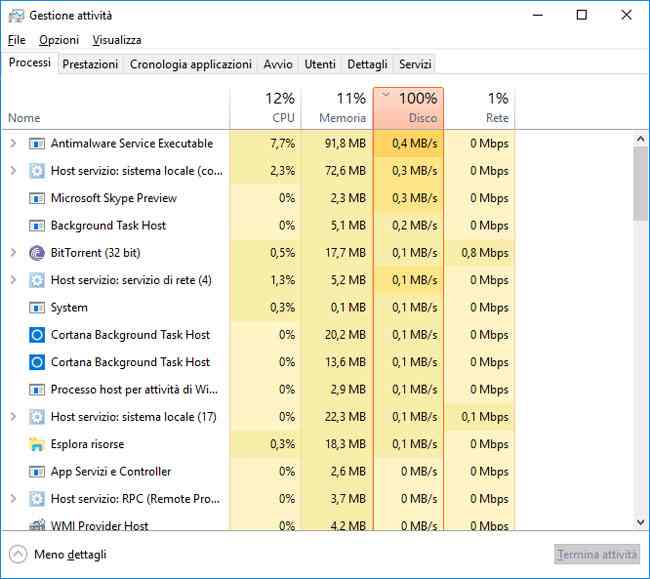Click the App Servizi e Controller icon

[36, 472]
